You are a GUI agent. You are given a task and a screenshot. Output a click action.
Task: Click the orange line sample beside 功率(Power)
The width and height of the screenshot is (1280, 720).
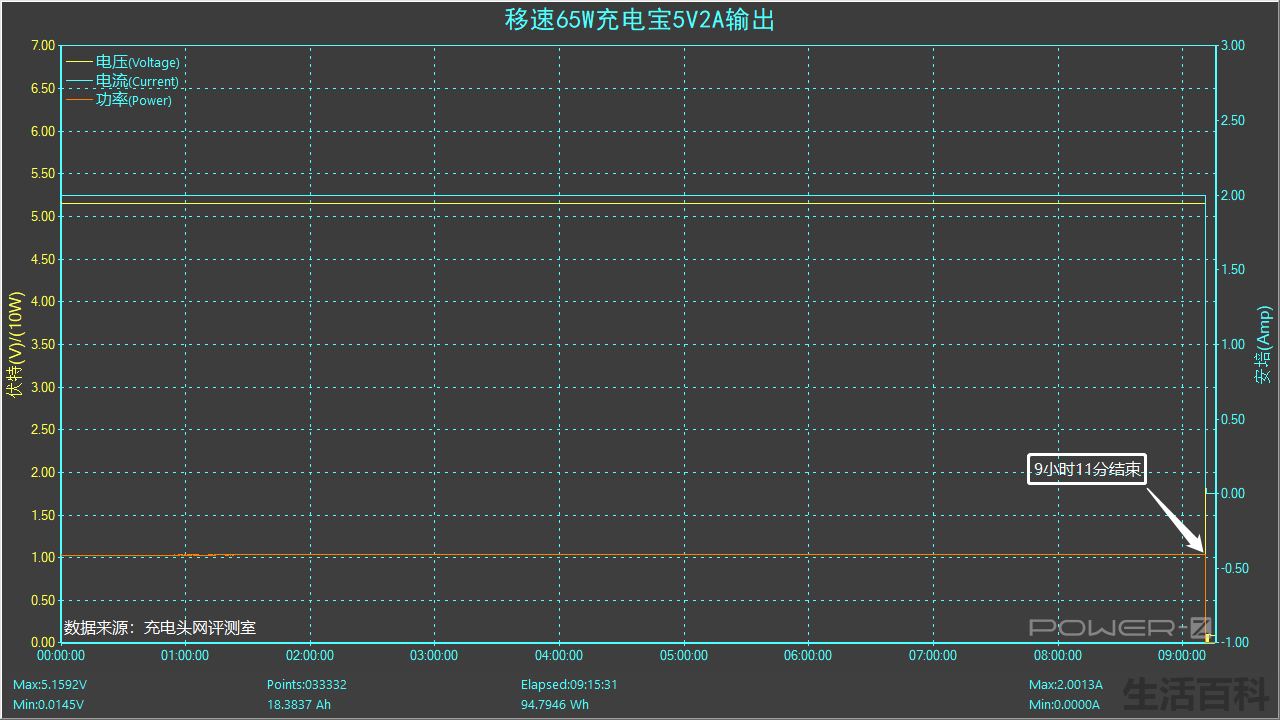click(x=79, y=100)
